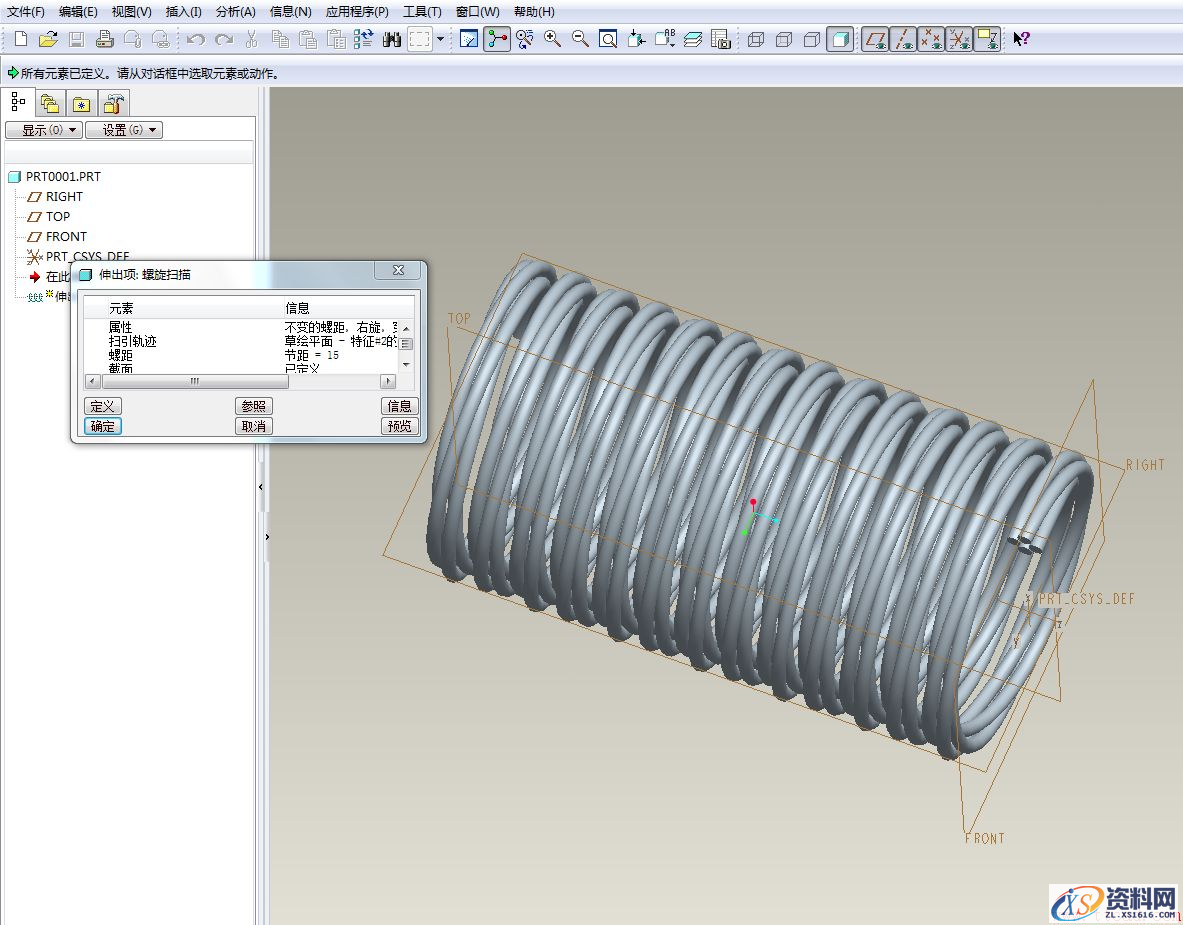Click the Zoom In magnifier icon
The height and width of the screenshot is (925, 1183).
[x=552, y=39]
